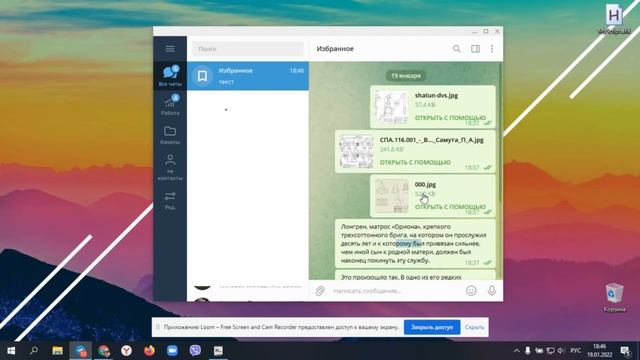Select the Recycle Bin 'Корзина' desktop icon
This screenshot has width=640, height=360.
(x=614, y=298)
